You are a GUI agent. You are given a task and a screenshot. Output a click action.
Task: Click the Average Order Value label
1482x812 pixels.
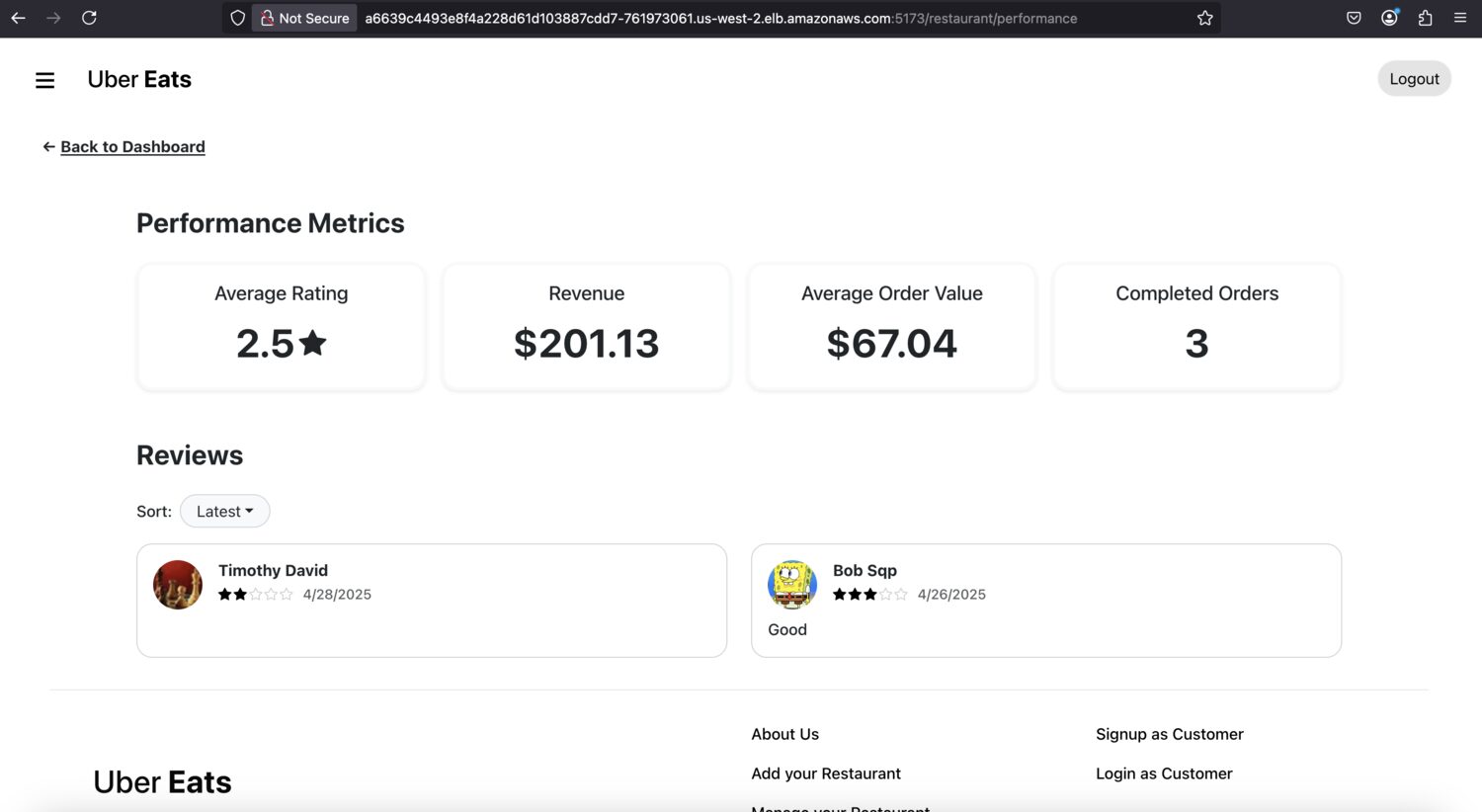click(x=892, y=293)
